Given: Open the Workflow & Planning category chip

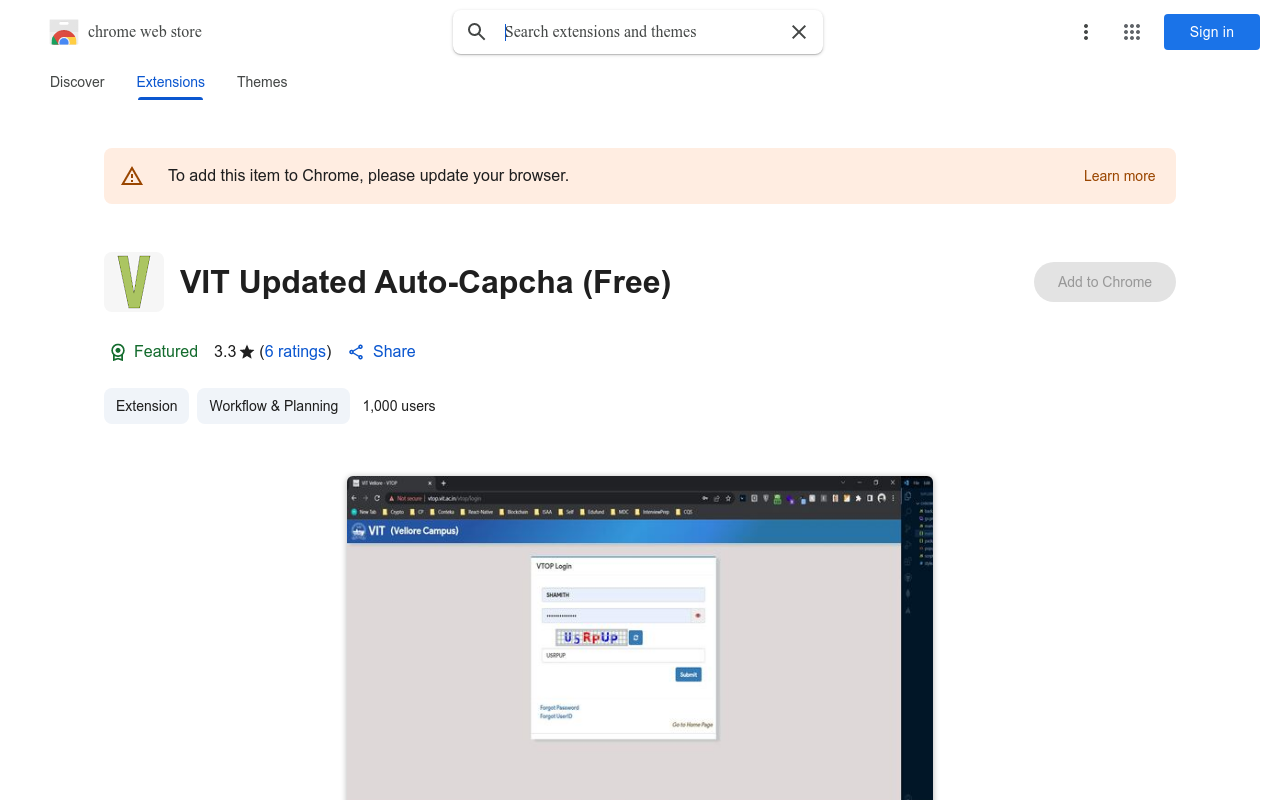Looking at the screenshot, I should pos(274,406).
